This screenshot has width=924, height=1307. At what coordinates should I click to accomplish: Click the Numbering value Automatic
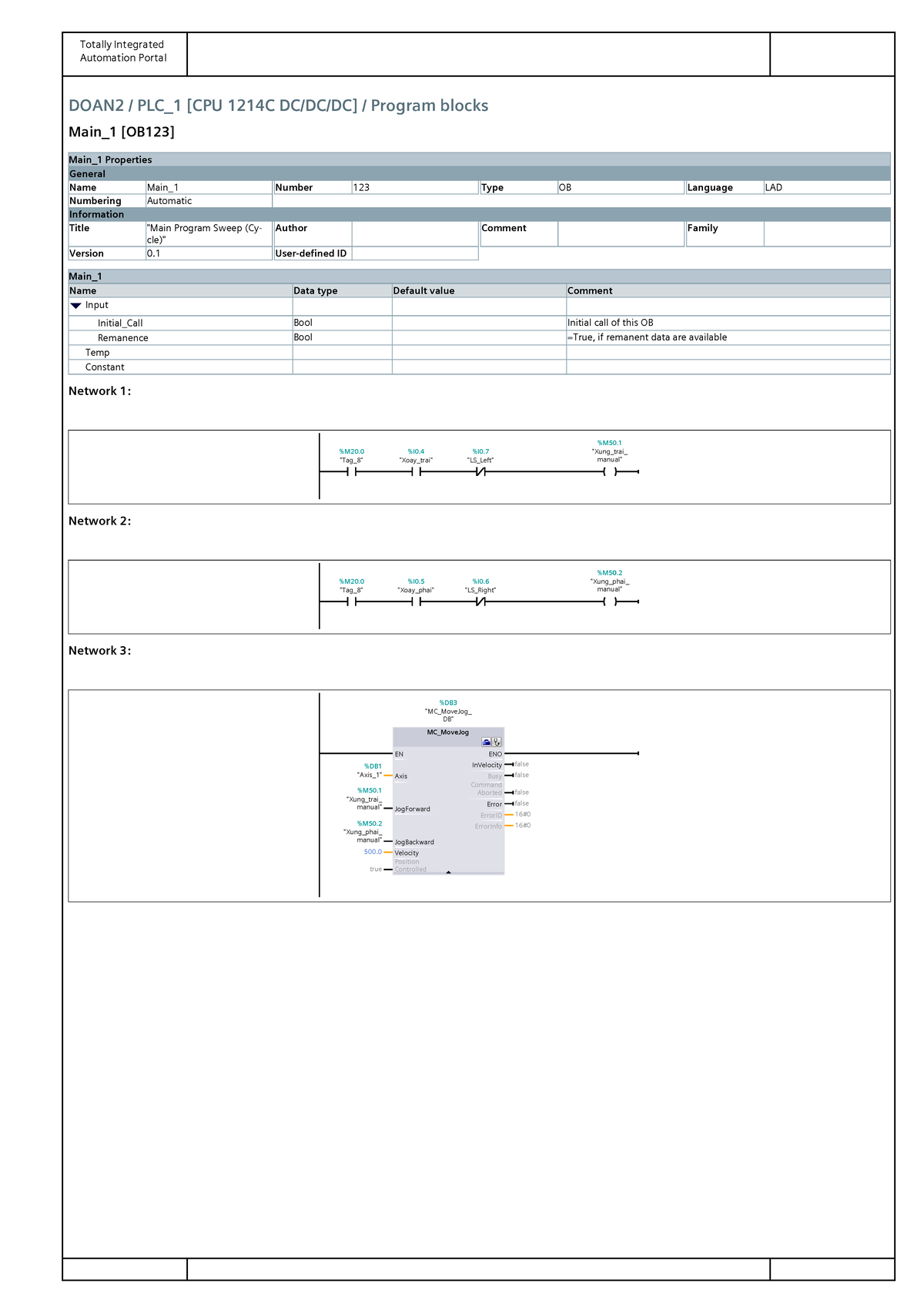209,201
